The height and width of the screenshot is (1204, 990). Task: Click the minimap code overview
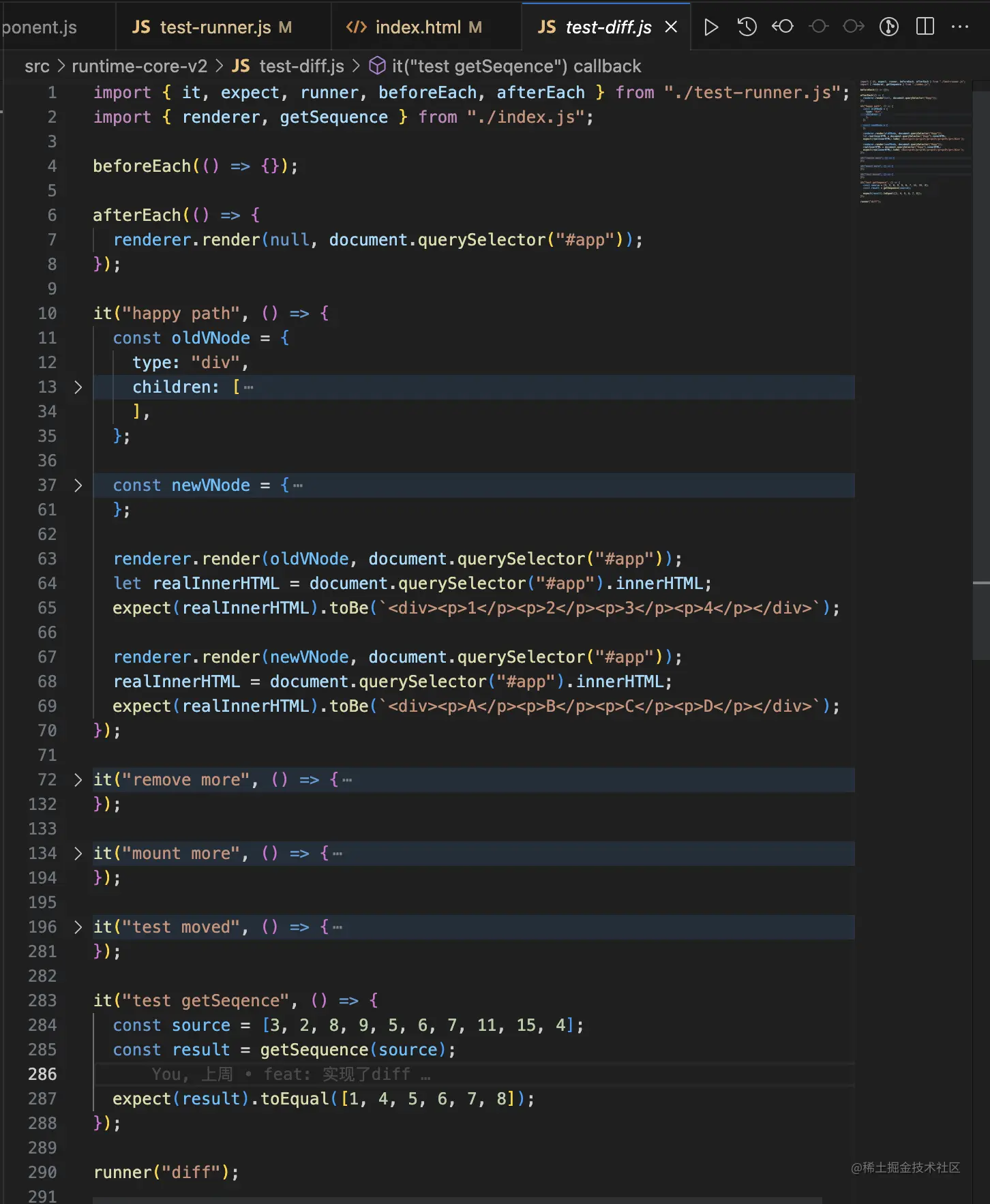tap(914, 141)
